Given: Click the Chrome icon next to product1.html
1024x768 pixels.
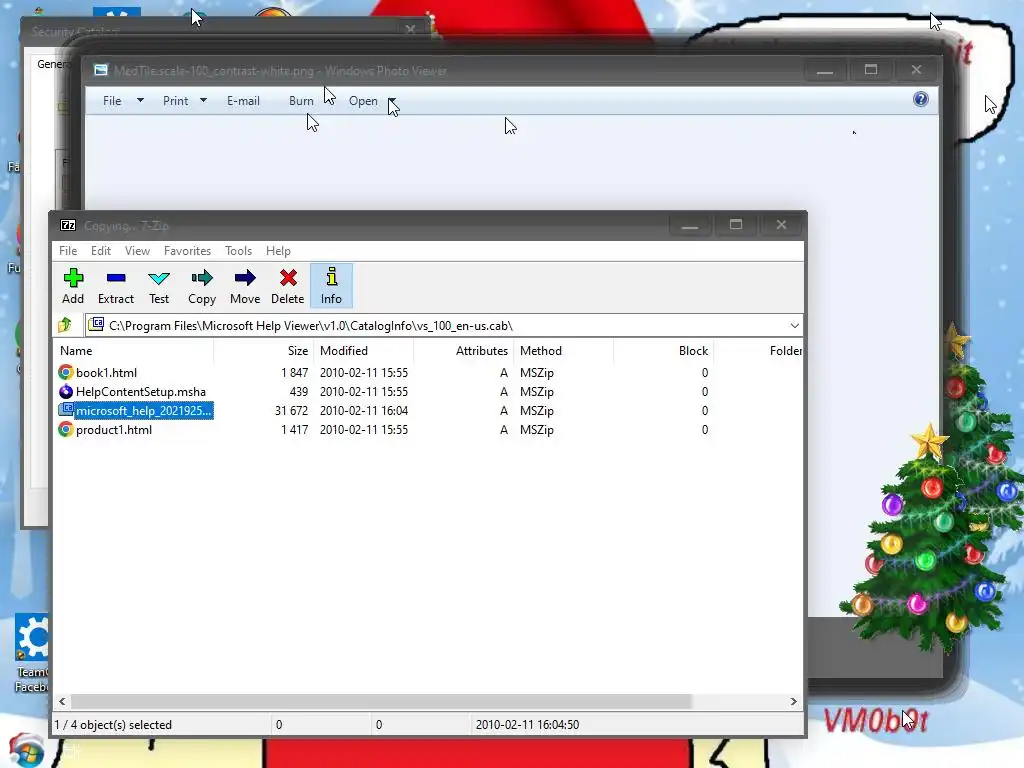Looking at the screenshot, I should point(65,429).
